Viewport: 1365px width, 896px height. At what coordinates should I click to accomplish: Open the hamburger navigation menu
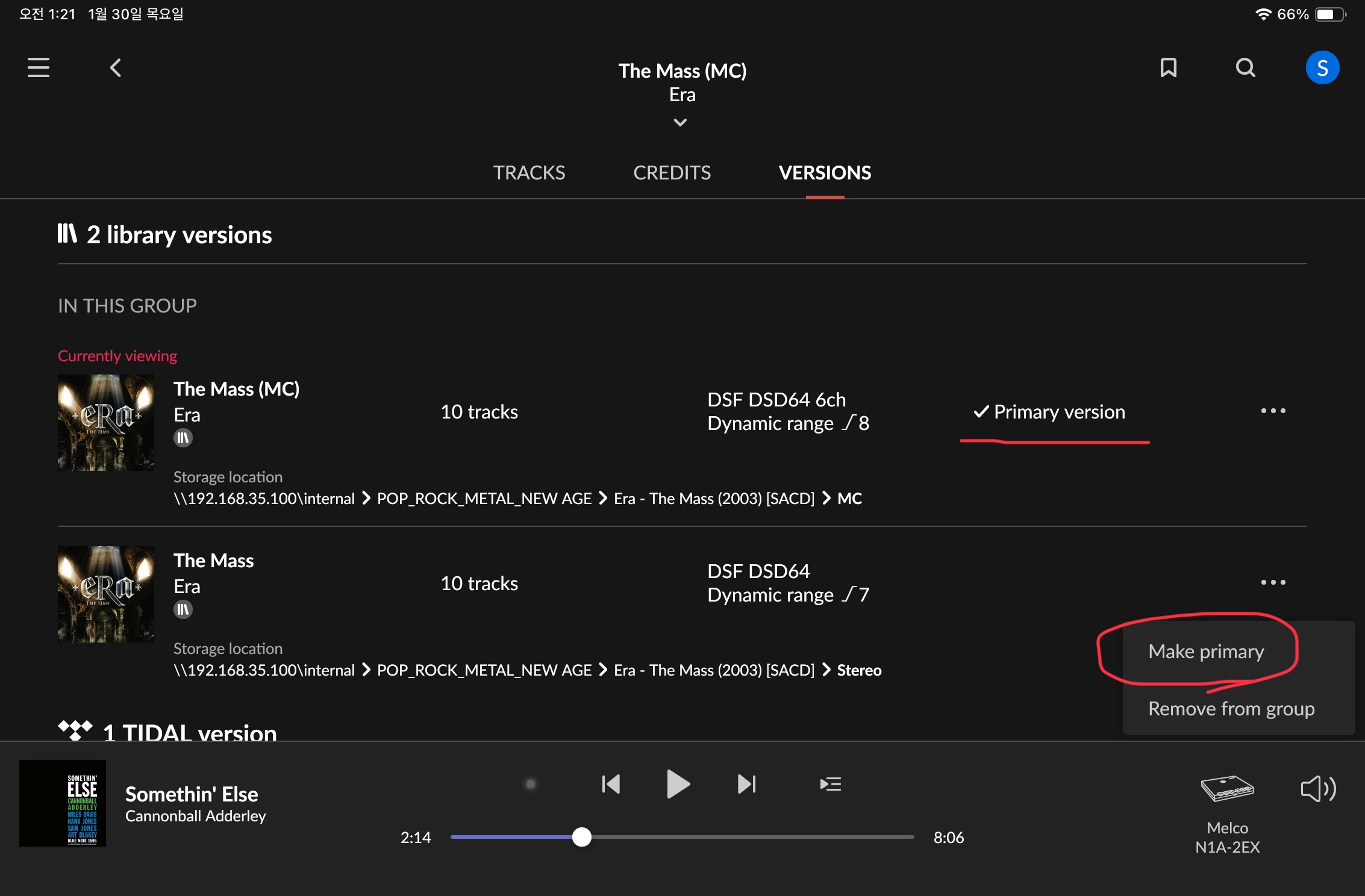[39, 67]
